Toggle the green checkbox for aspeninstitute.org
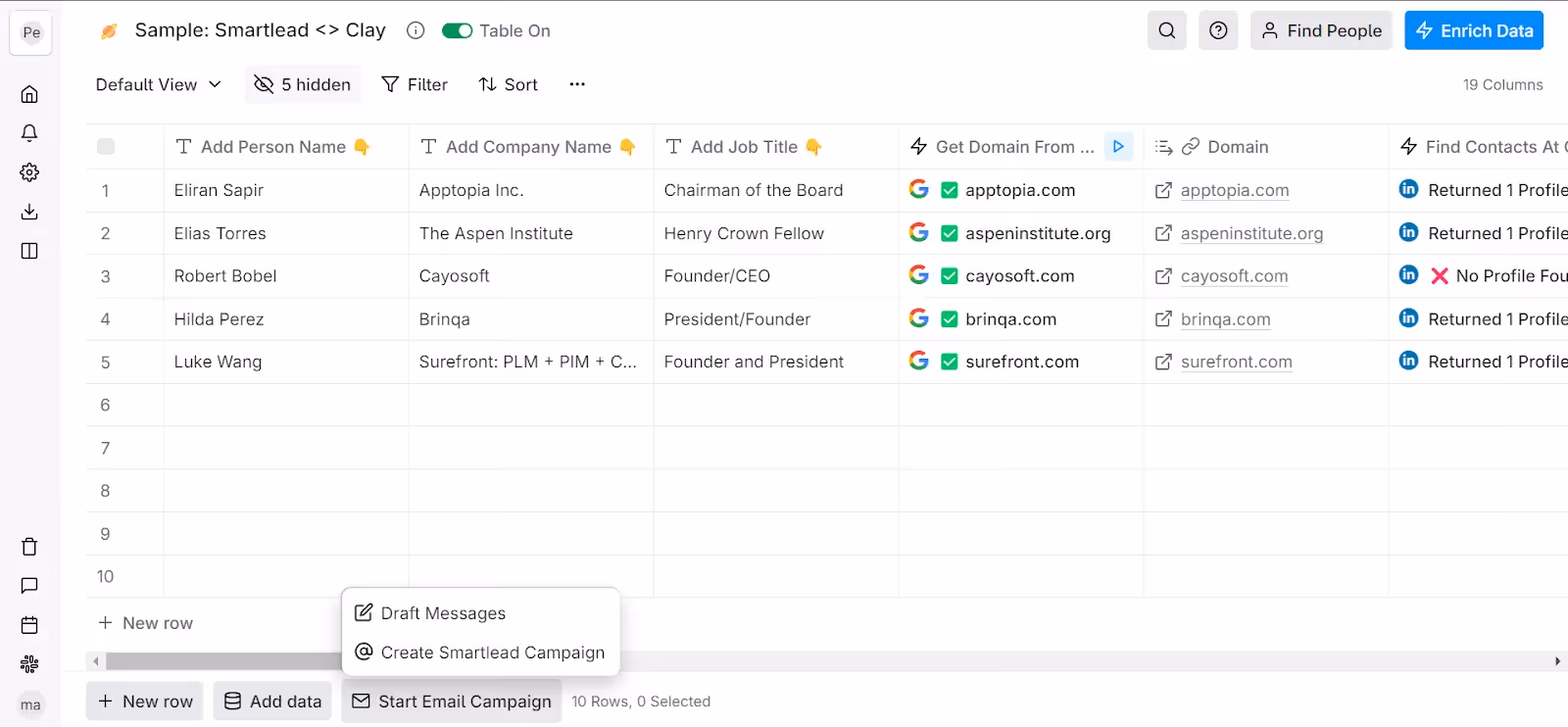Image resolution: width=1568 pixels, height=727 pixels. (949, 233)
